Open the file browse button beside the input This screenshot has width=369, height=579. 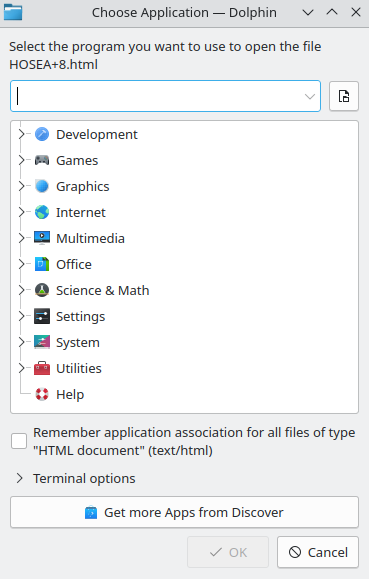pyautogui.click(x=344, y=96)
